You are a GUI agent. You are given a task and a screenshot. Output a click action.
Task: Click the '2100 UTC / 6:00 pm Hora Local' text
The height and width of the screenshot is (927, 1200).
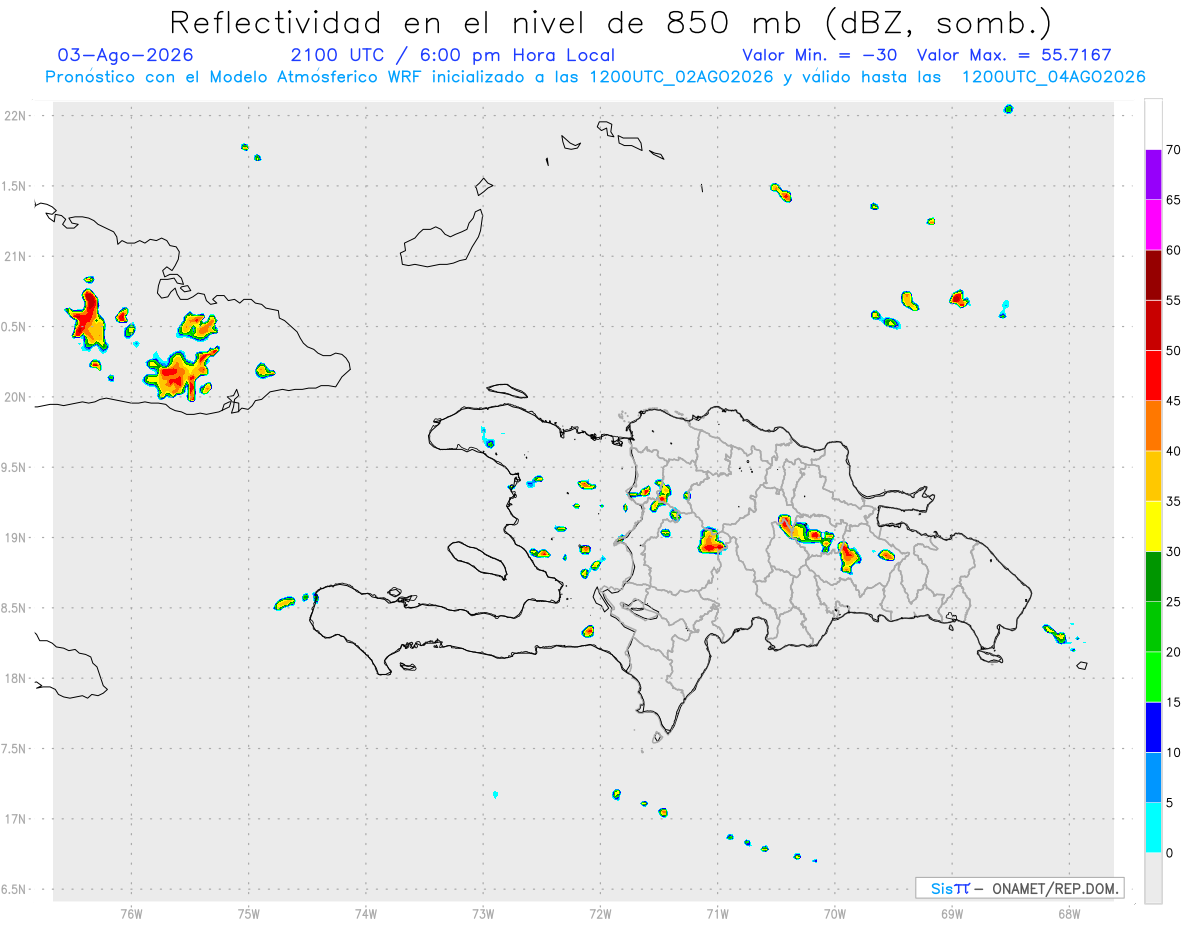pos(453,55)
